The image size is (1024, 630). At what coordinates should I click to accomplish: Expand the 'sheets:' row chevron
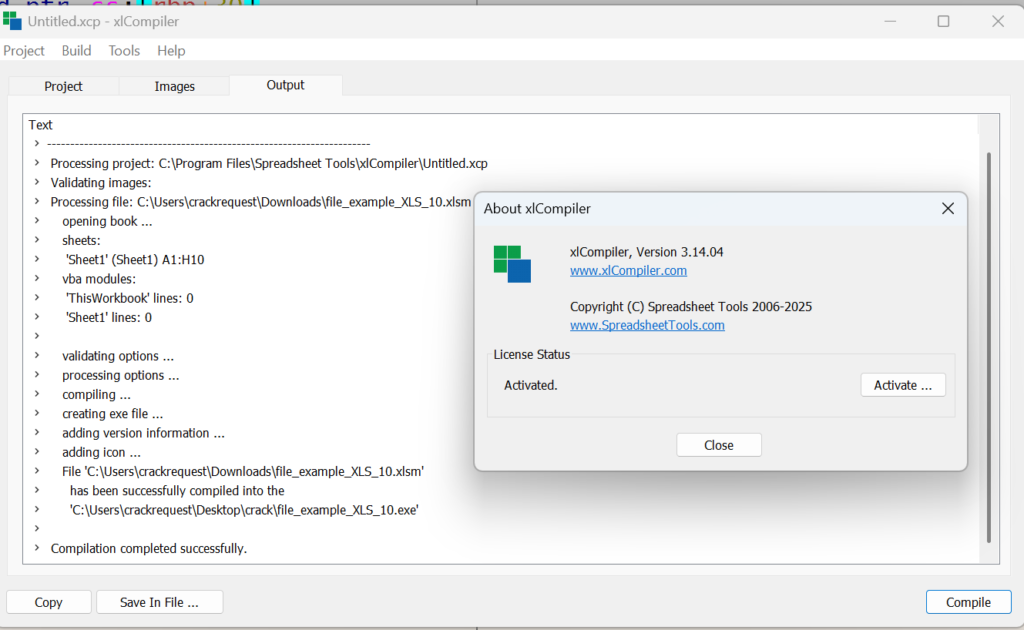37,240
